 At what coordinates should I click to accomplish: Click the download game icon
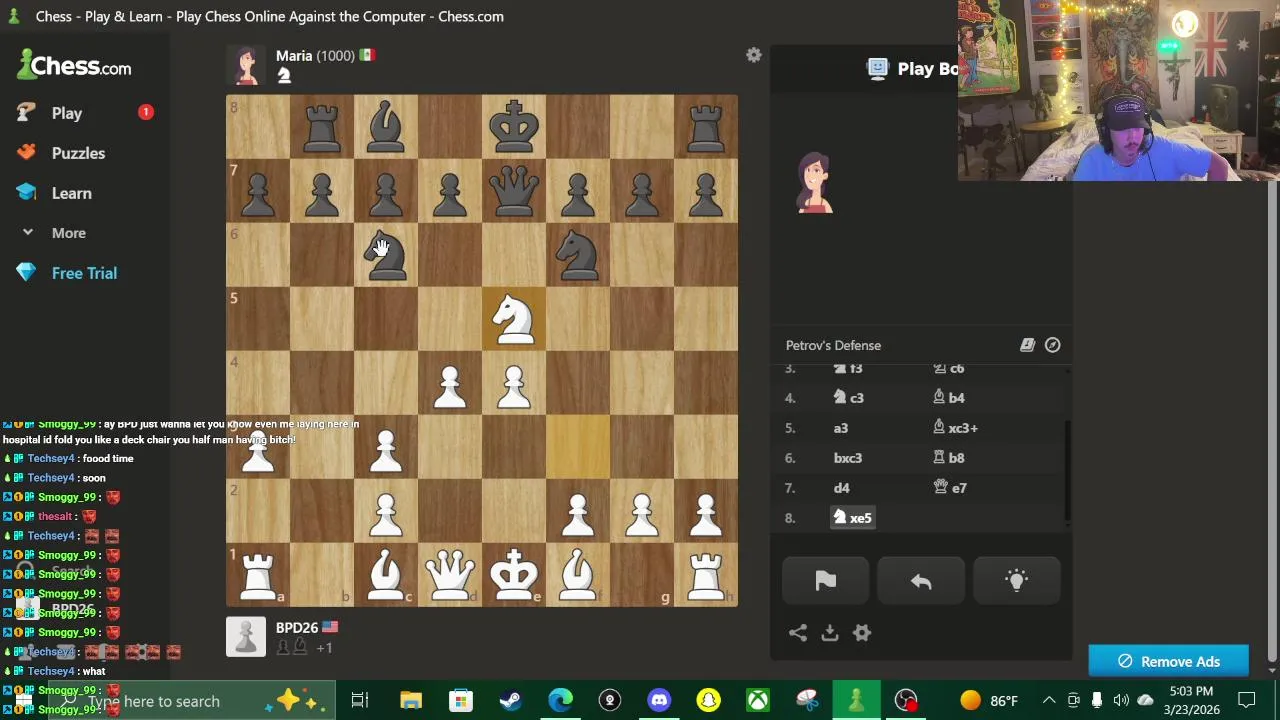[x=830, y=633]
